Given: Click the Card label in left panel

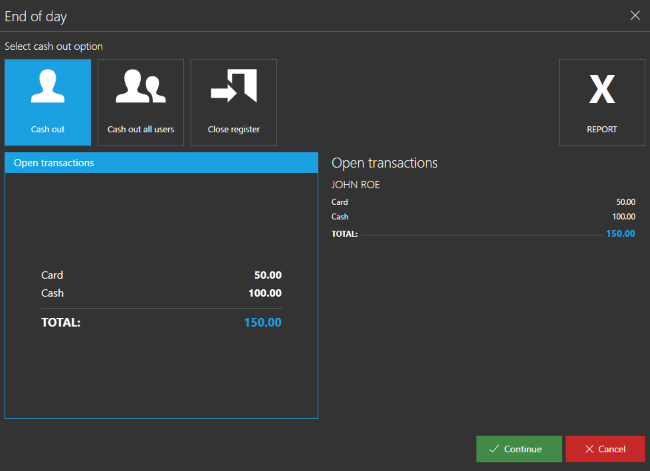Looking at the screenshot, I should click(52, 275).
